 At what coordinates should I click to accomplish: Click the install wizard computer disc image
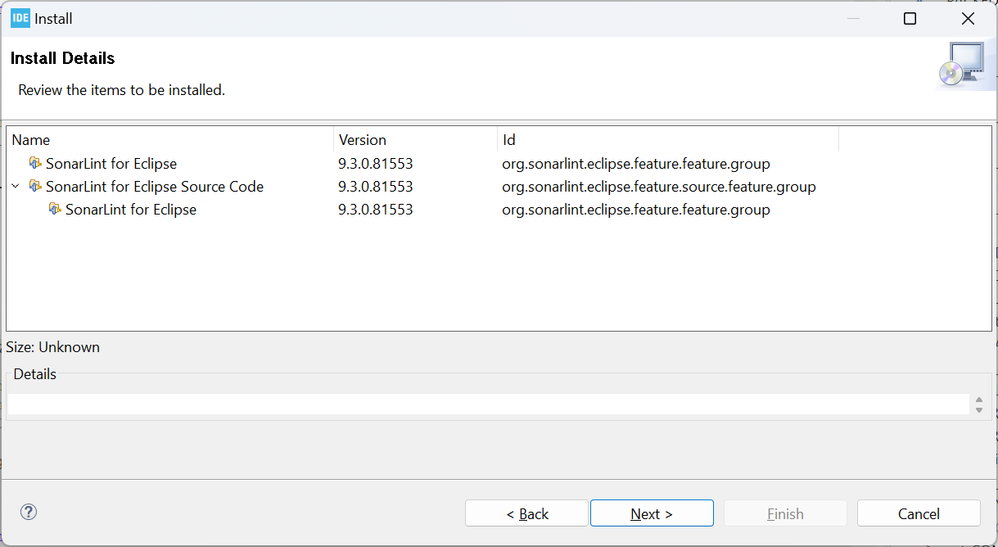(x=964, y=64)
